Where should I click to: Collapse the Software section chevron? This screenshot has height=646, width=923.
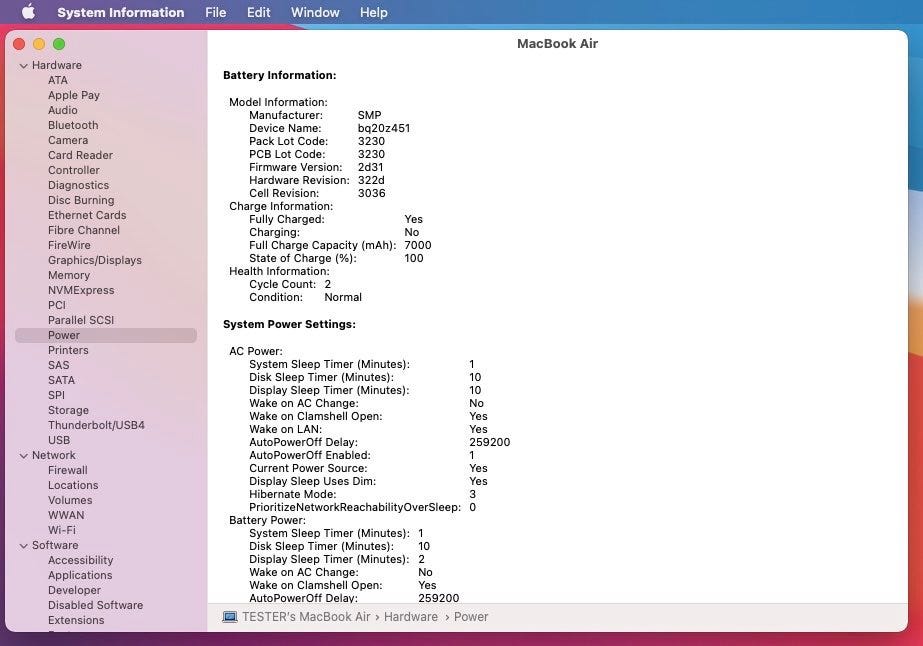coord(24,546)
